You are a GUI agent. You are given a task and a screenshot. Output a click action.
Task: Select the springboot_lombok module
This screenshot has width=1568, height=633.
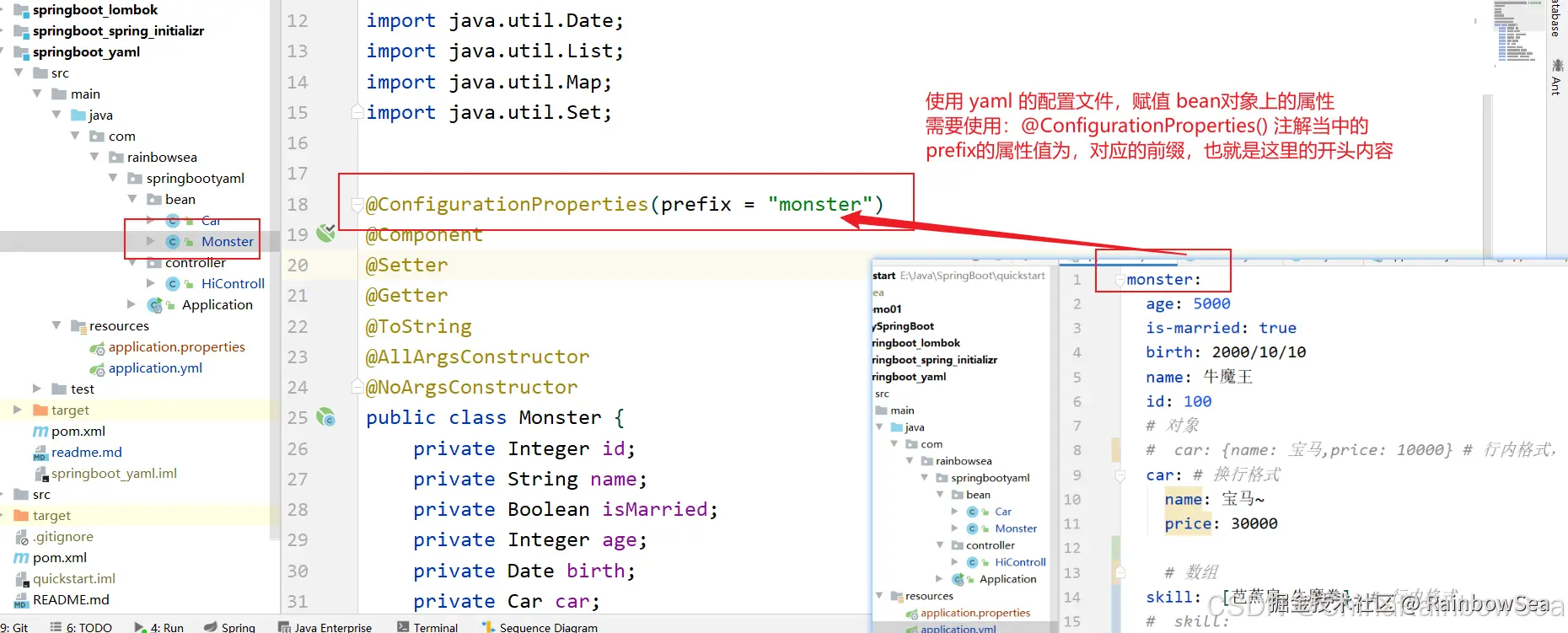tap(95, 9)
